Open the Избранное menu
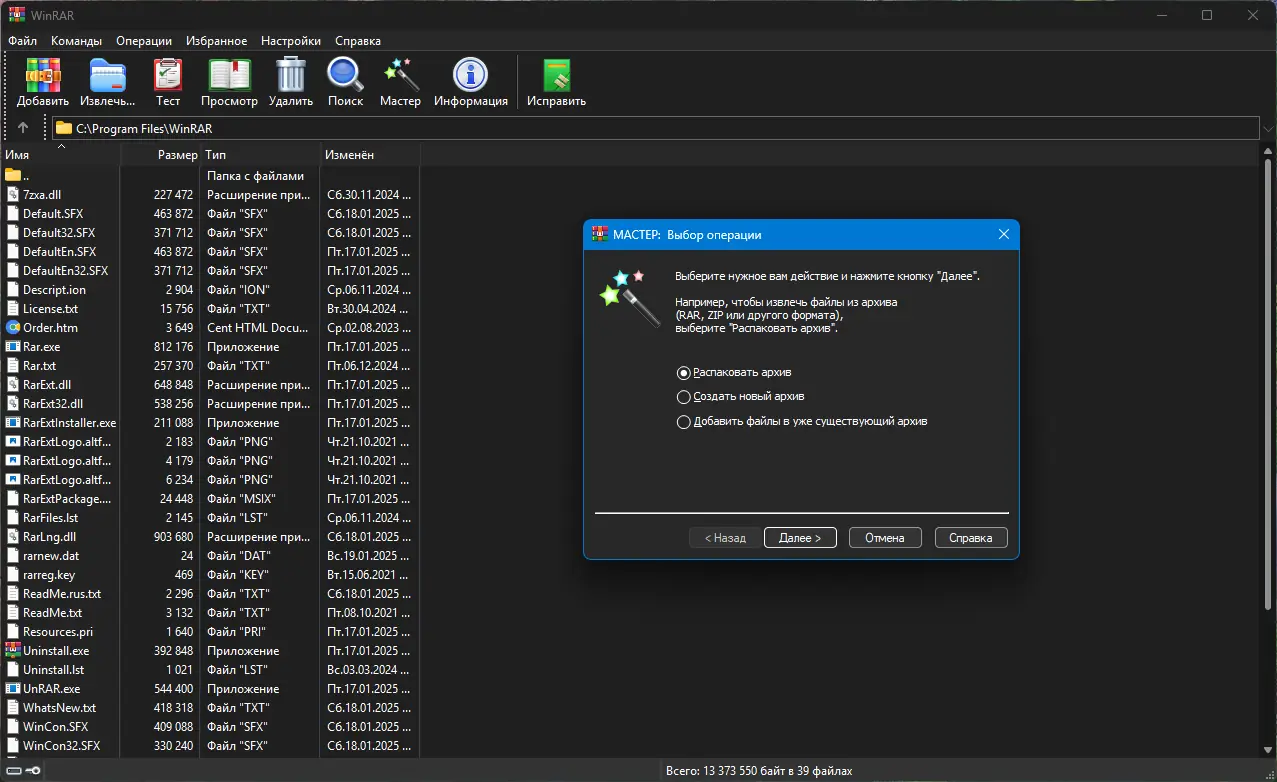This screenshot has height=782, width=1277. (216, 41)
